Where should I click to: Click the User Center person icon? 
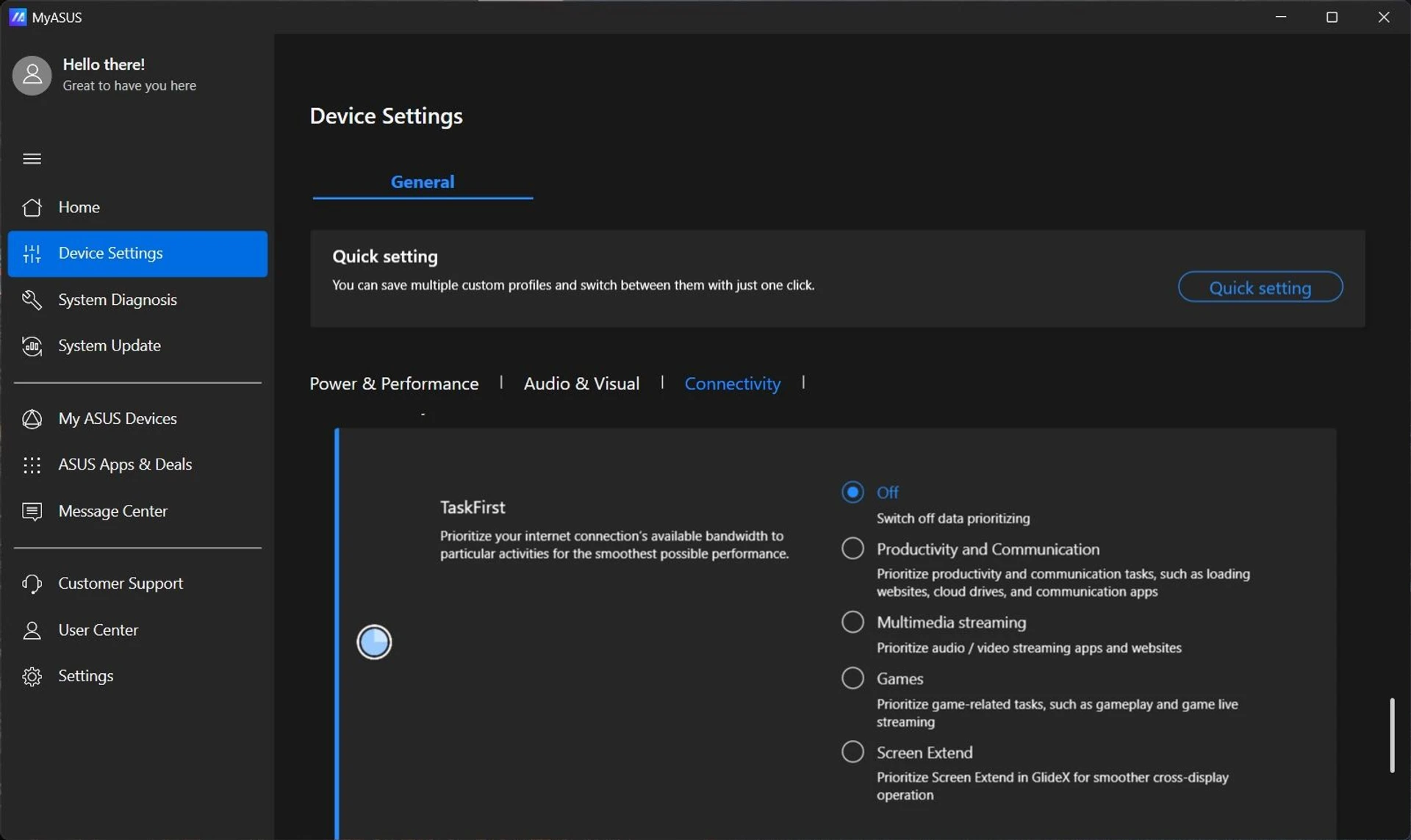click(x=32, y=631)
